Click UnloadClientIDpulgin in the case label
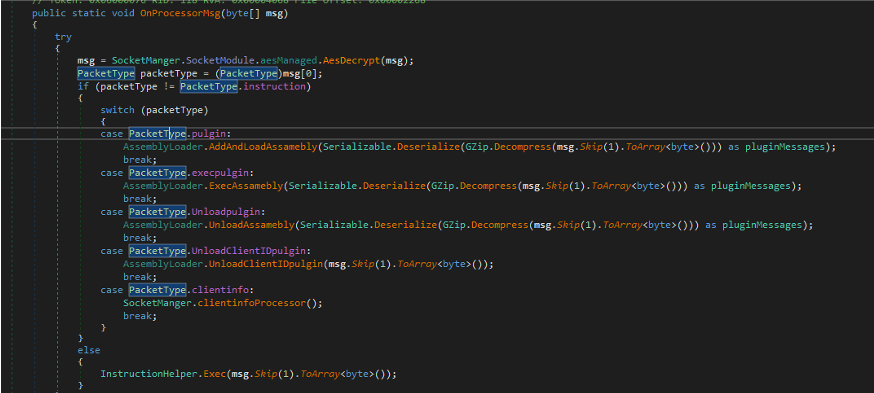 (x=250, y=251)
